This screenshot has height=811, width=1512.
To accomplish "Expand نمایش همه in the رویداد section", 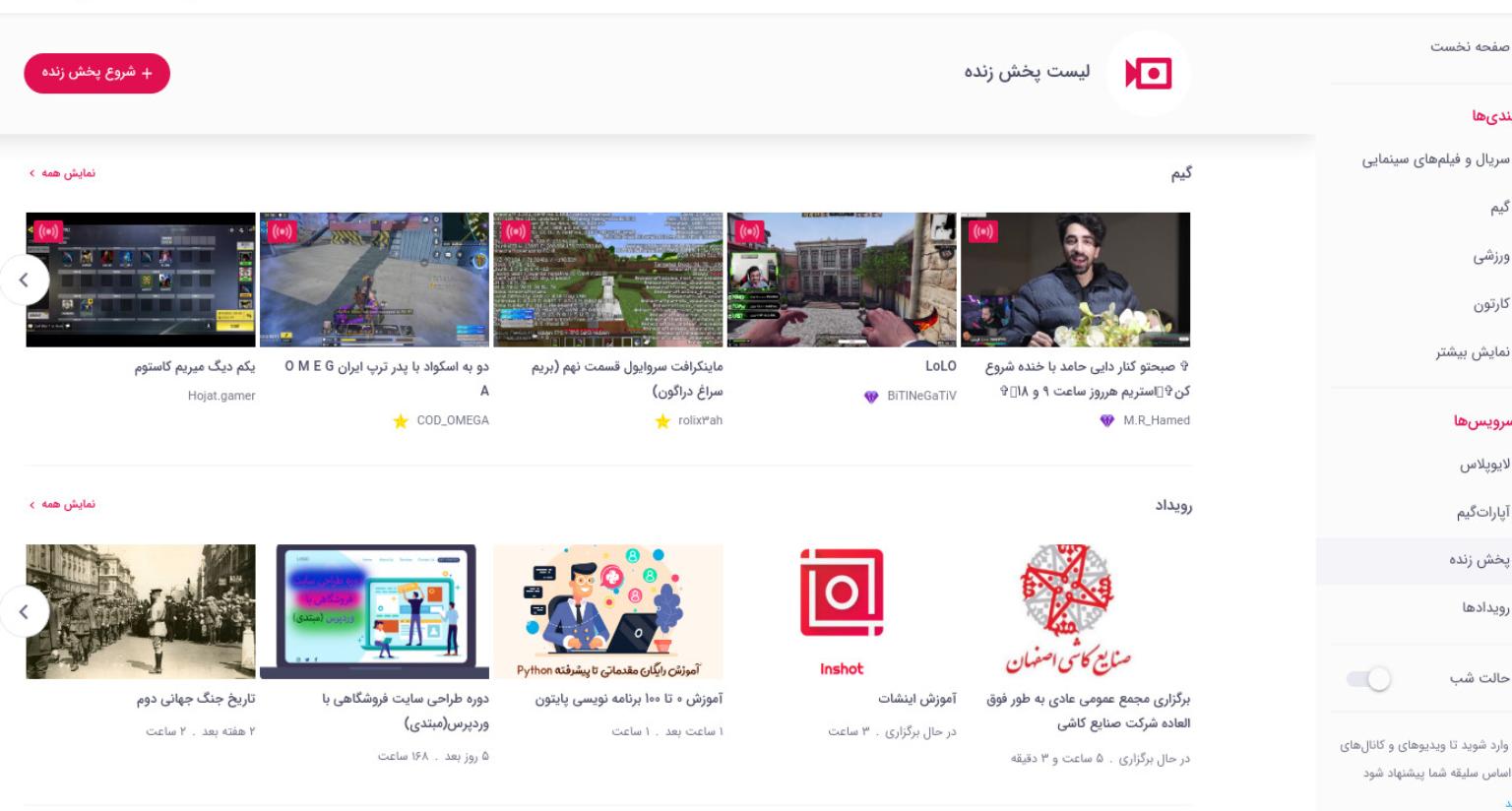I will click(x=62, y=504).
